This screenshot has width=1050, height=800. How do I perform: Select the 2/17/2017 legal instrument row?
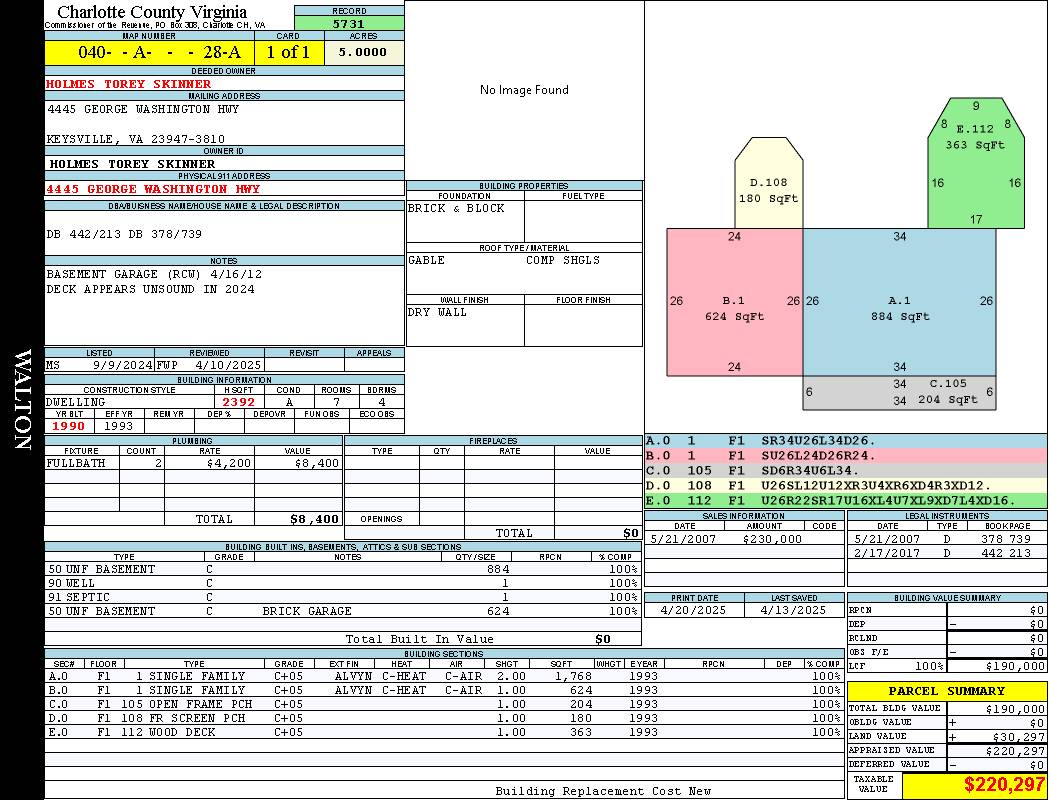click(x=945, y=553)
